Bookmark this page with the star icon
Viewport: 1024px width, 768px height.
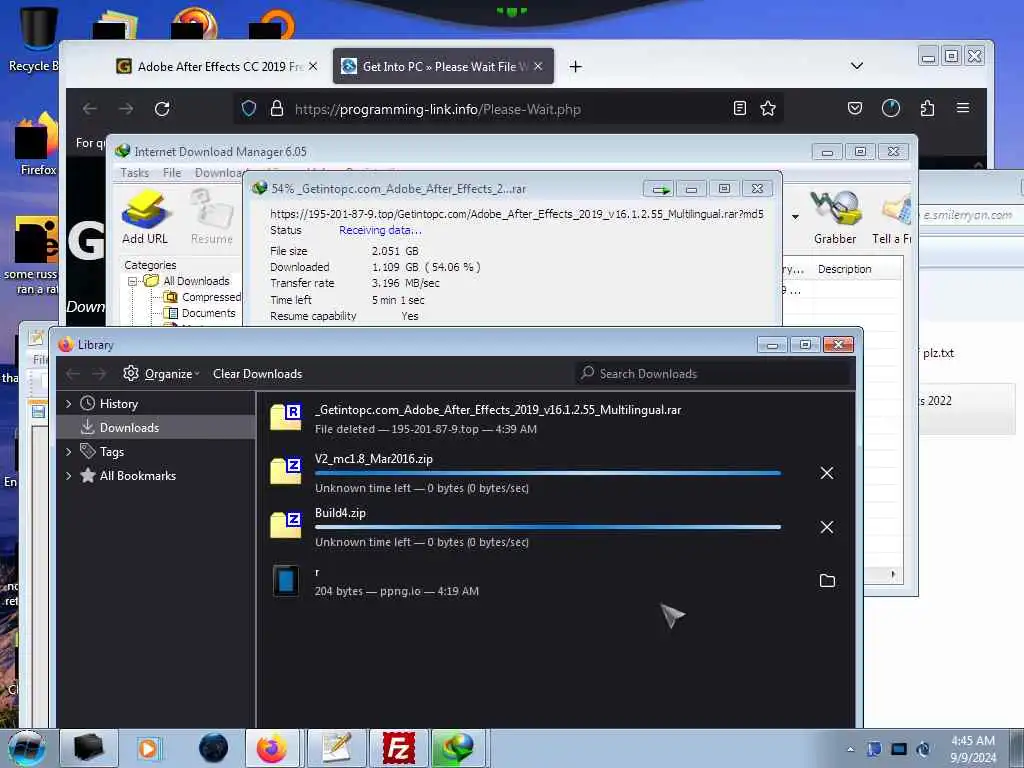[x=768, y=108]
